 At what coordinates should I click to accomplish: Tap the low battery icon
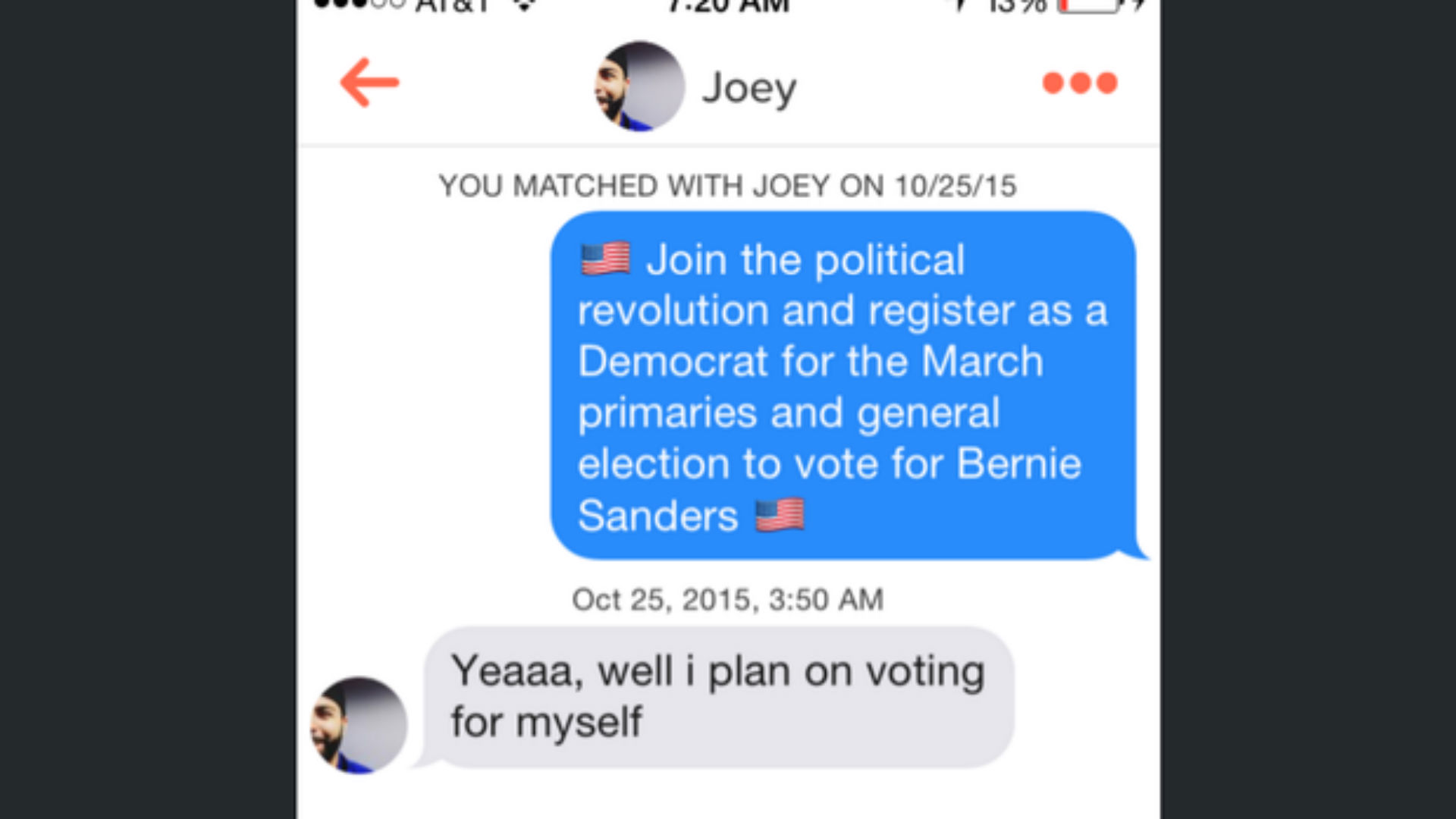pos(1089,5)
